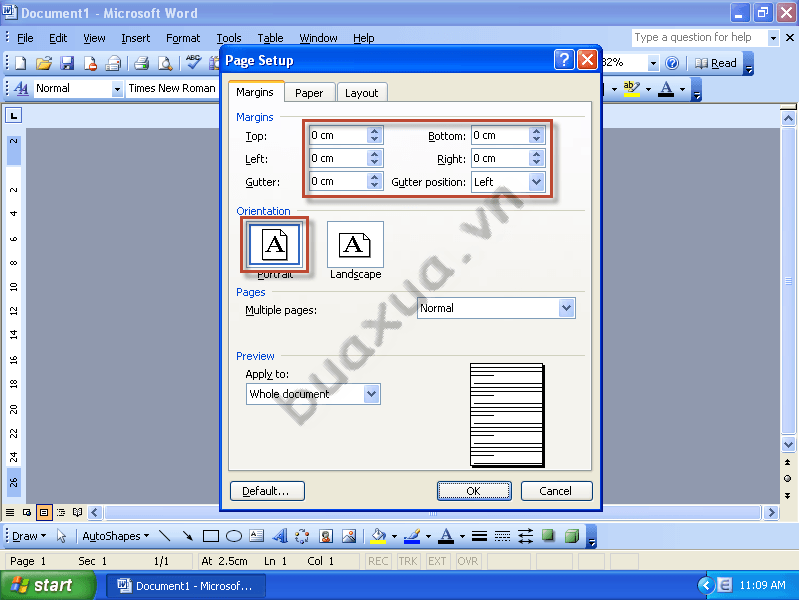The image size is (799, 600).
Task: Open the Style dropdown showing Normal
Action: click(117, 89)
